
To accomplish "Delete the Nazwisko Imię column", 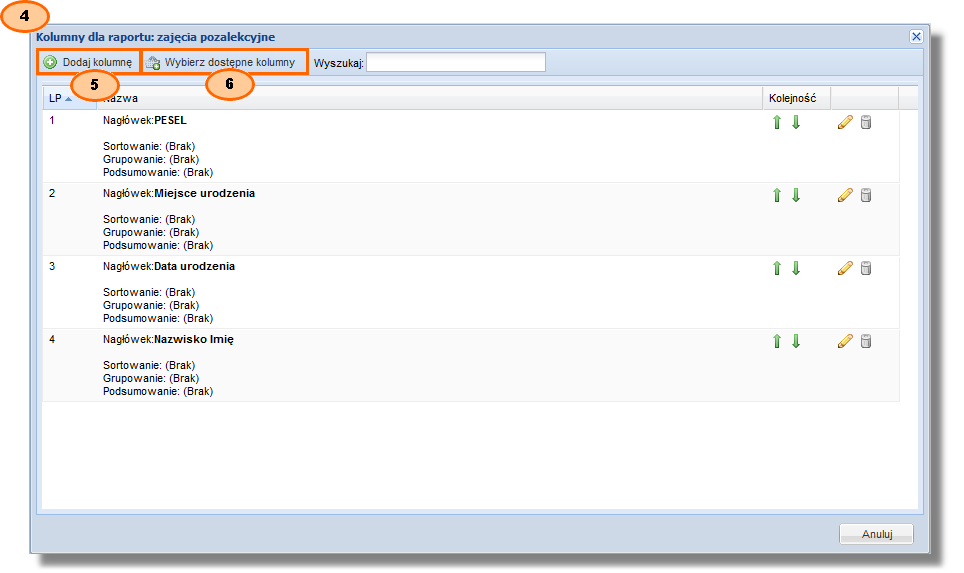I will click(x=866, y=341).
